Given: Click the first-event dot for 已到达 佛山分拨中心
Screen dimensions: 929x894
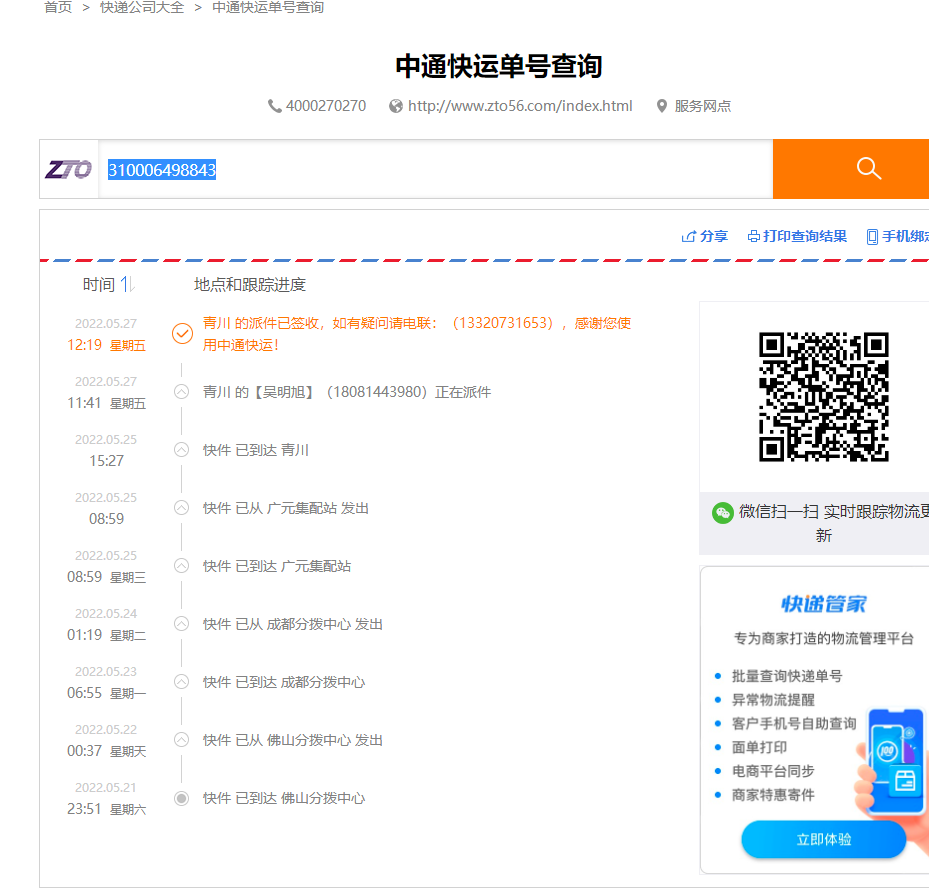Looking at the screenshot, I should coord(181,798).
